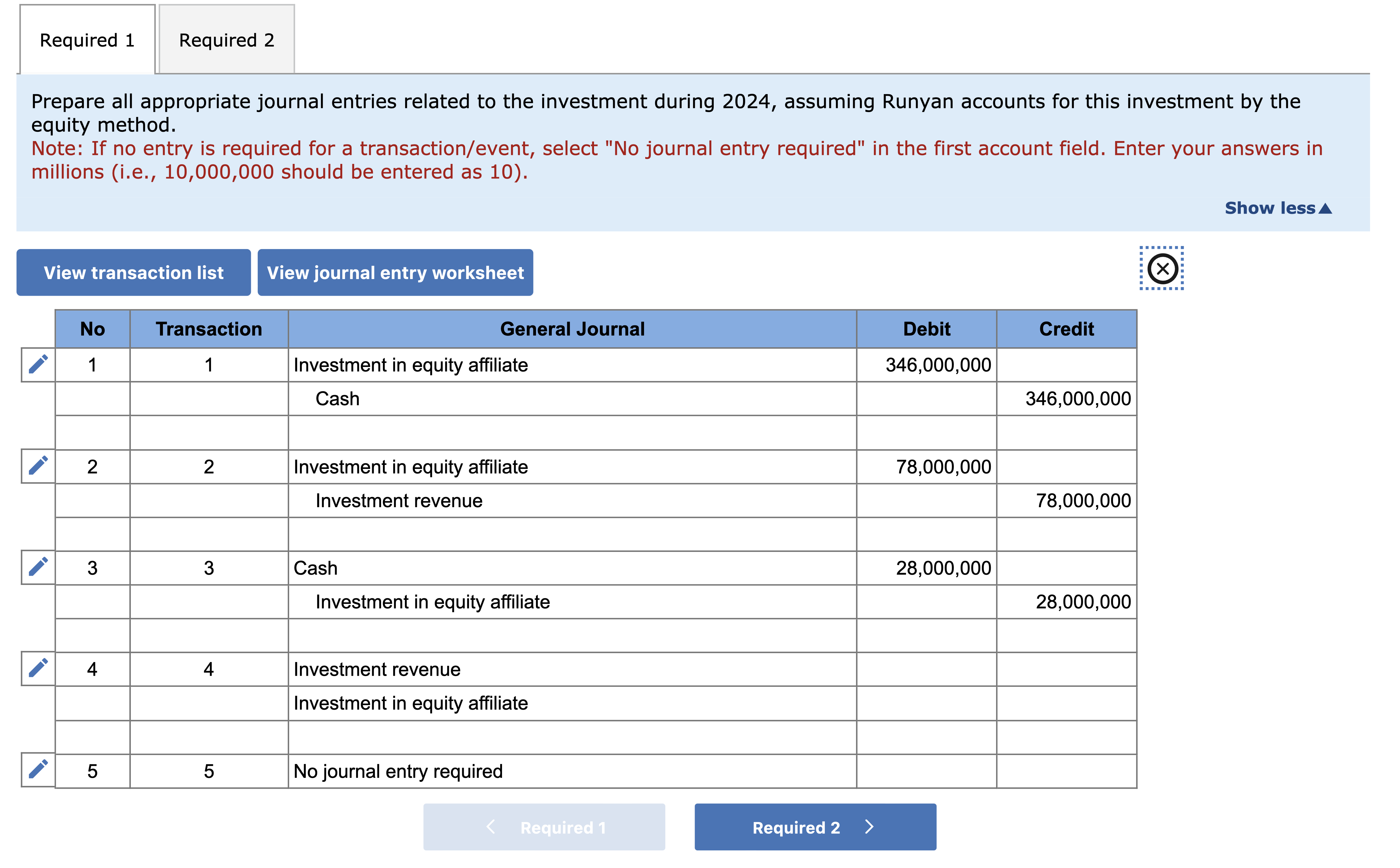
Task: Click 'Investment in equity affiliate' in entry 4
Action: [572, 703]
